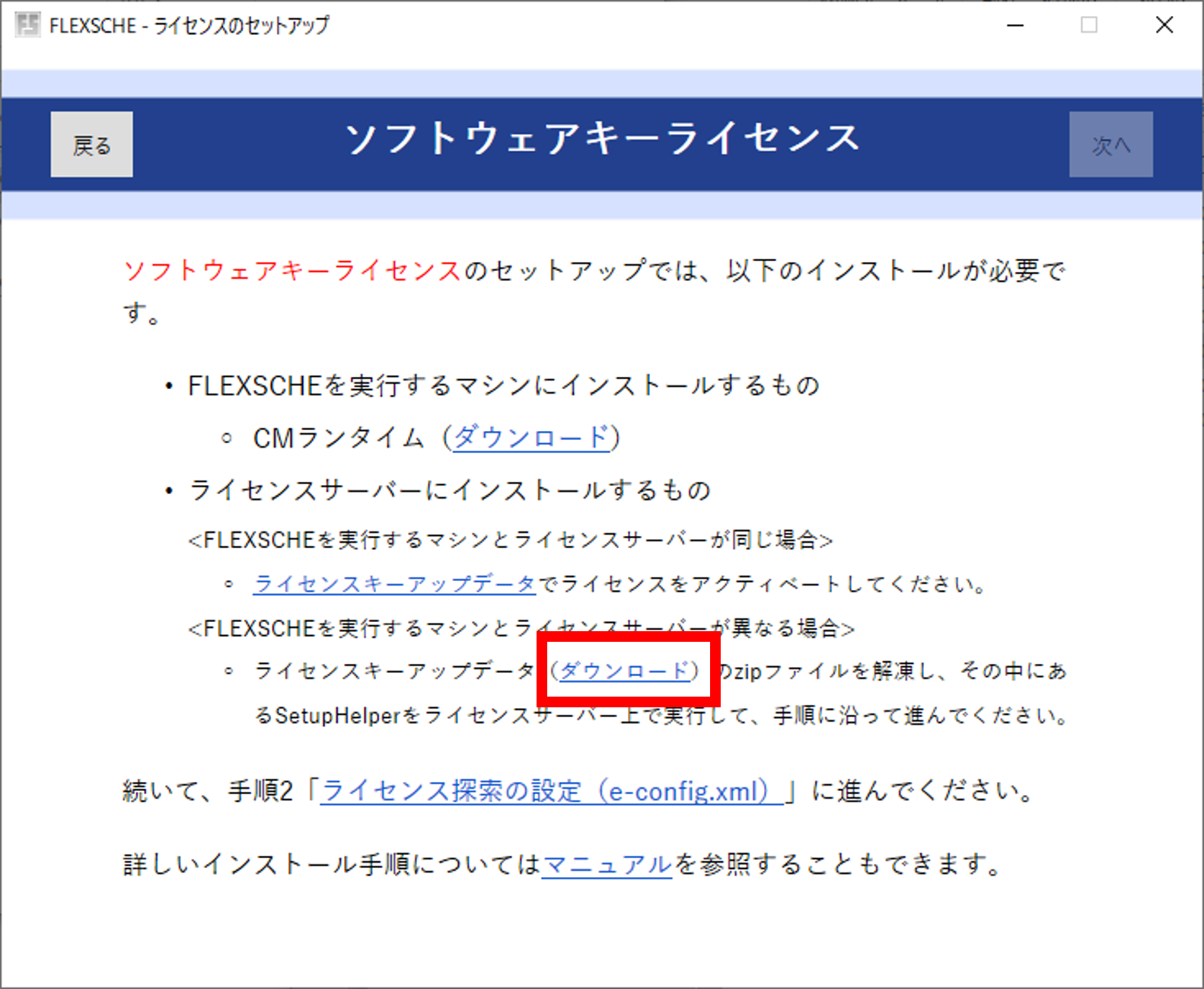Minimize the license setup window
This screenshot has width=1204, height=989.
pyautogui.click(x=1015, y=25)
